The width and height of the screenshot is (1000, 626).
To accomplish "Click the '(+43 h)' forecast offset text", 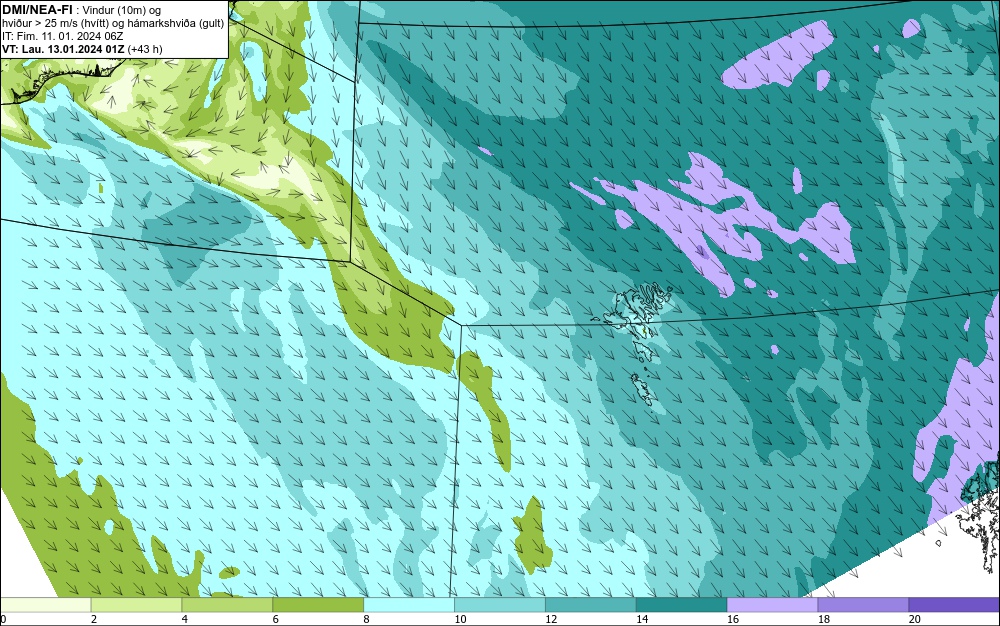I will click(x=145, y=49).
